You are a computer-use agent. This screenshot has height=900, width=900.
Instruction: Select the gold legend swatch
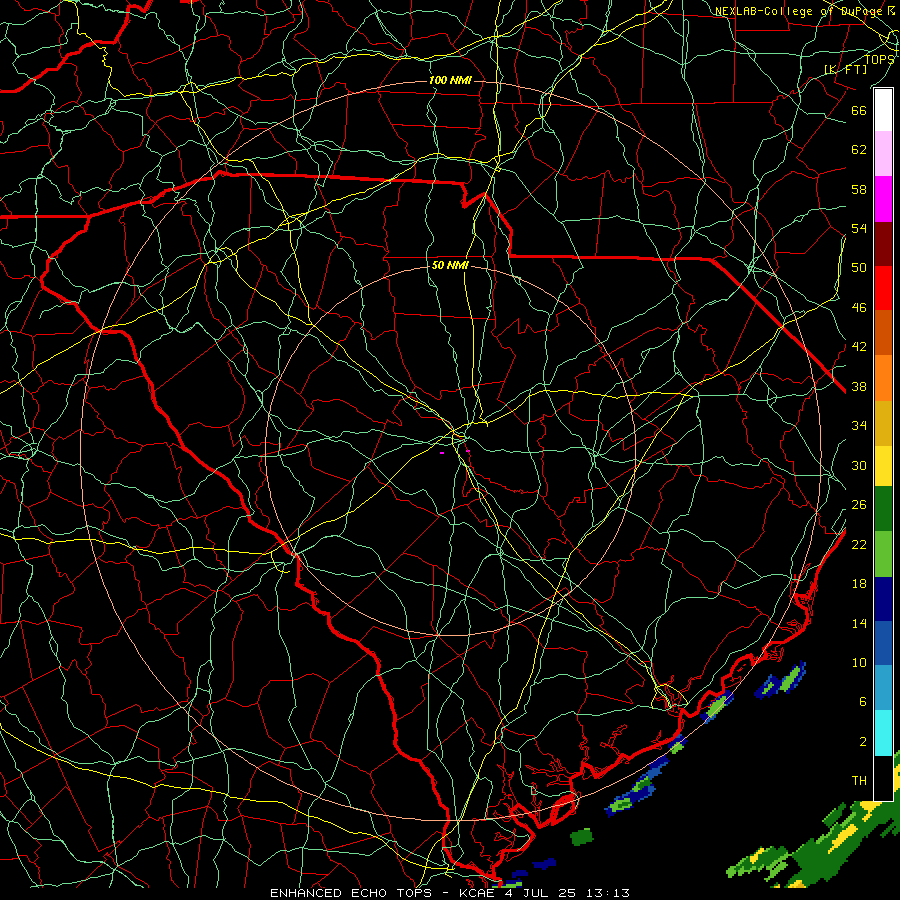[x=883, y=422]
